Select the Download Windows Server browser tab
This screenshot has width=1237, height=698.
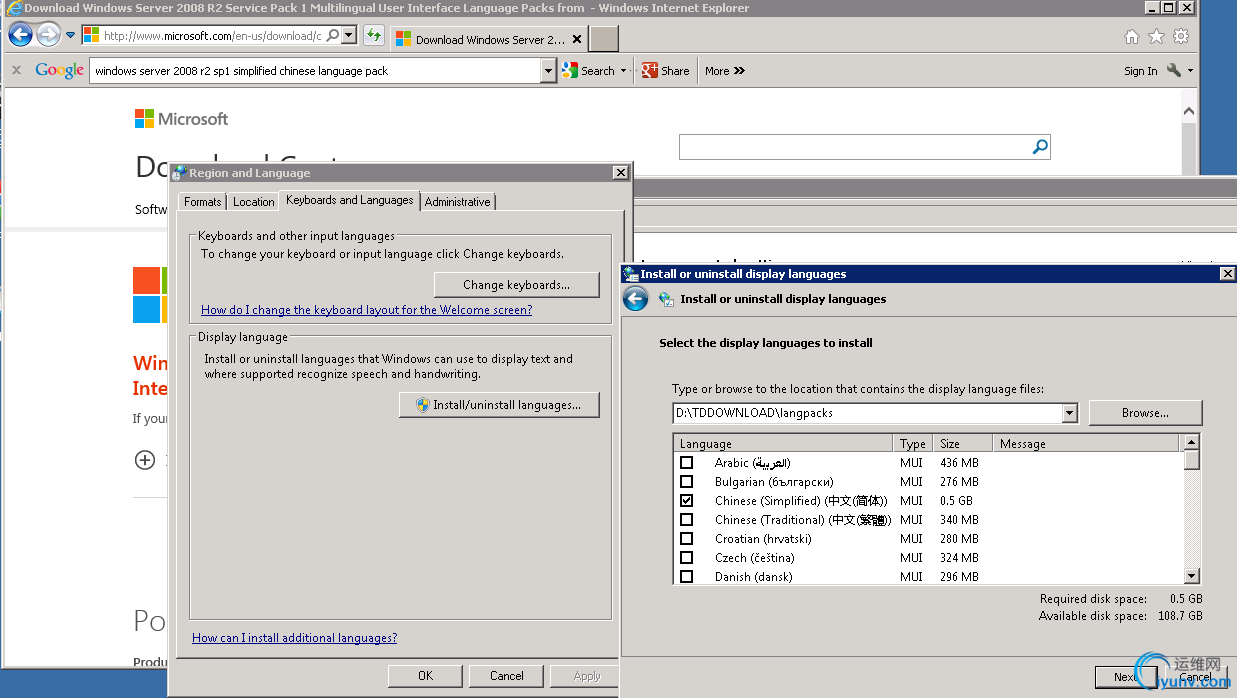pyautogui.click(x=488, y=39)
